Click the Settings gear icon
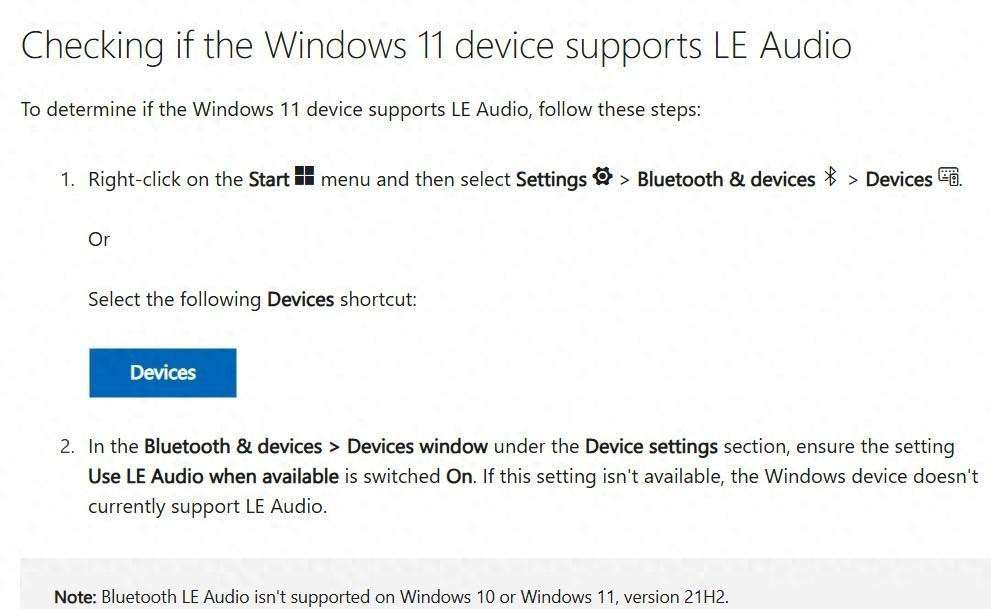The width and height of the screenshot is (991, 609). (x=602, y=178)
